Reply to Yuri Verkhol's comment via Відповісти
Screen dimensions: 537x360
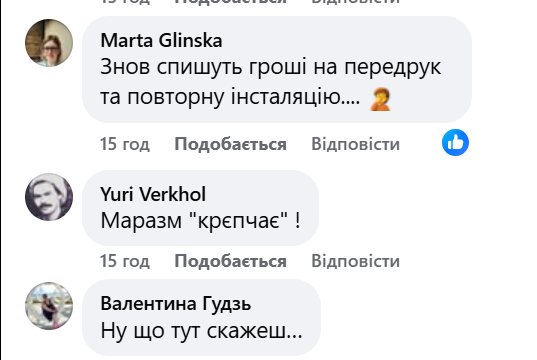pyautogui.click(x=355, y=261)
